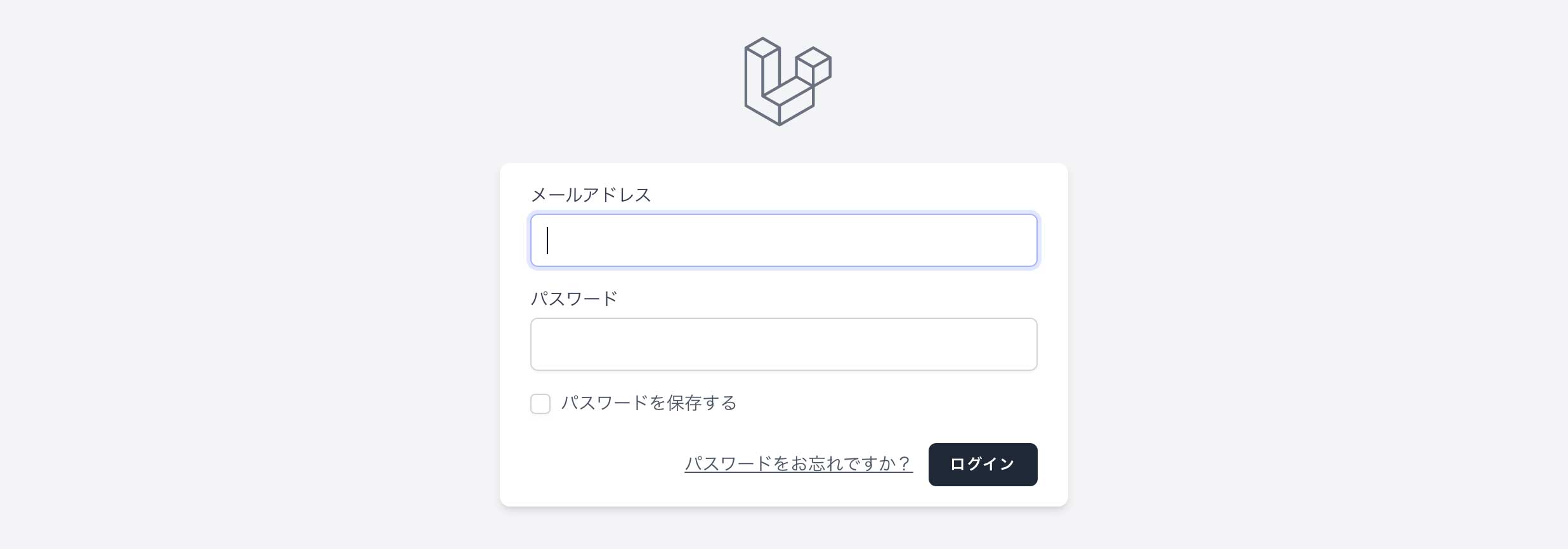This screenshot has height=549, width=1568.
Task: Enable the パスワードを保存する checkbox
Action: click(540, 404)
